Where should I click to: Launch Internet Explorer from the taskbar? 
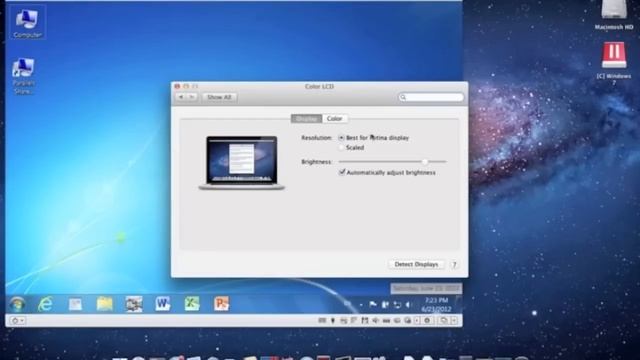pos(45,304)
